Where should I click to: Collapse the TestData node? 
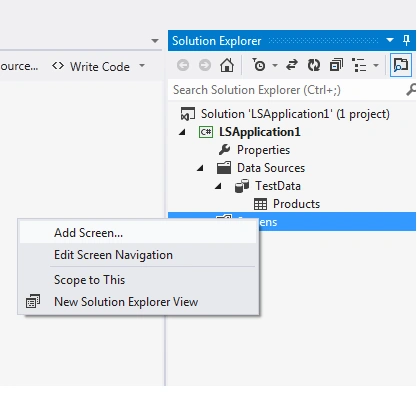click(x=218, y=186)
